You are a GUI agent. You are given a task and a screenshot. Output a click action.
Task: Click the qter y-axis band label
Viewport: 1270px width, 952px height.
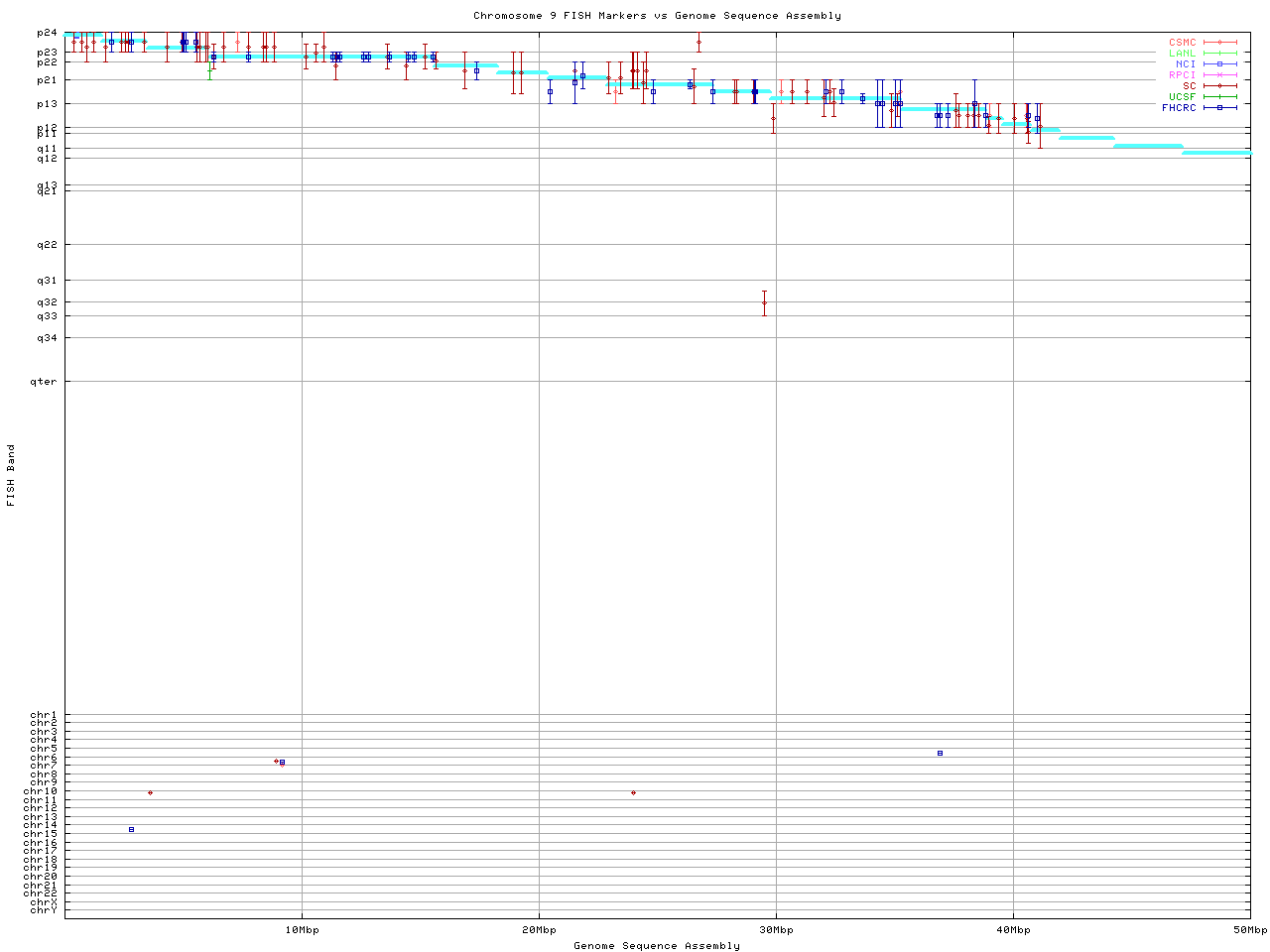pos(44,382)
